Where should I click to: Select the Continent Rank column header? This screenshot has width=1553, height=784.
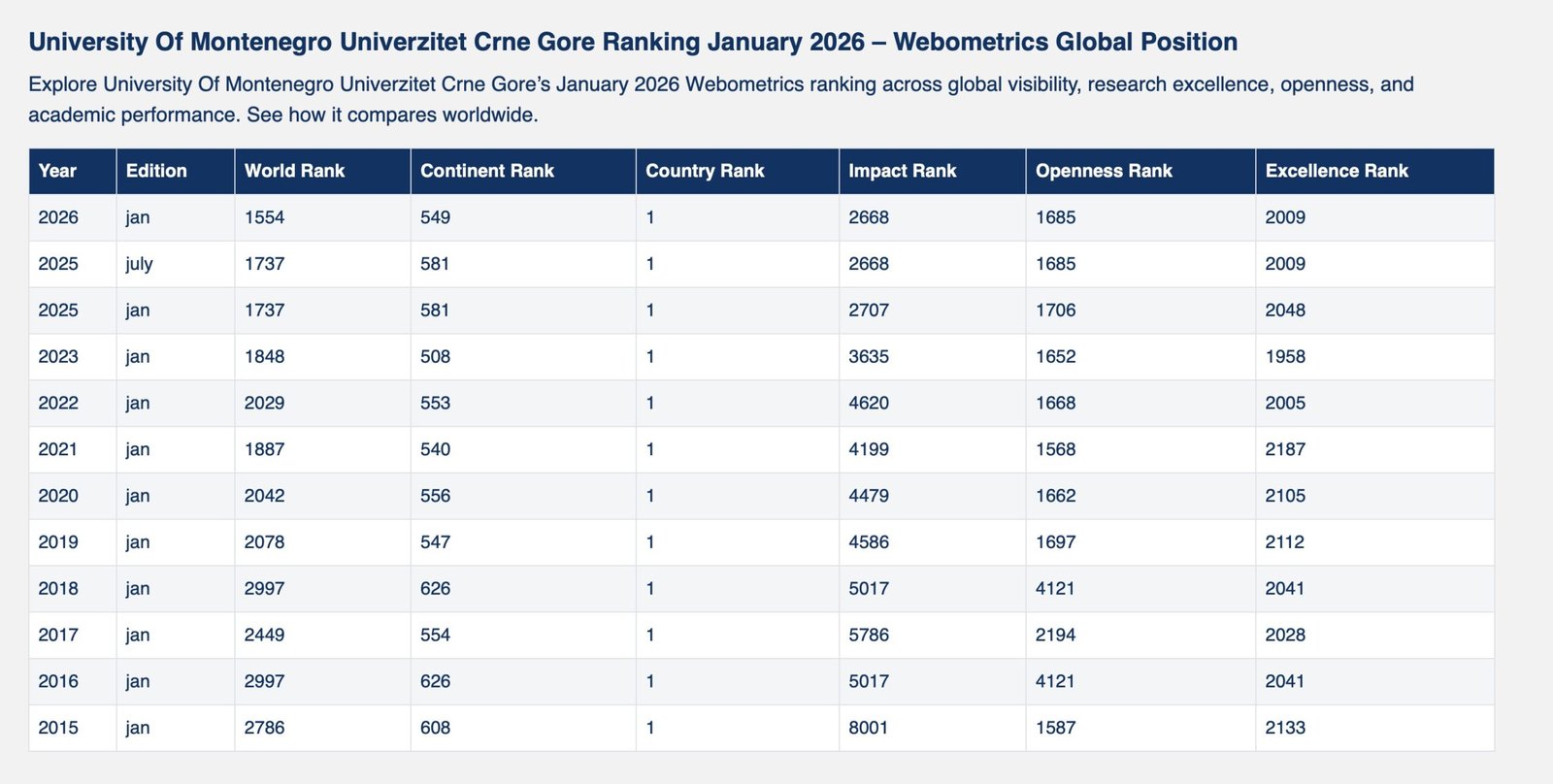coord(486,171)
